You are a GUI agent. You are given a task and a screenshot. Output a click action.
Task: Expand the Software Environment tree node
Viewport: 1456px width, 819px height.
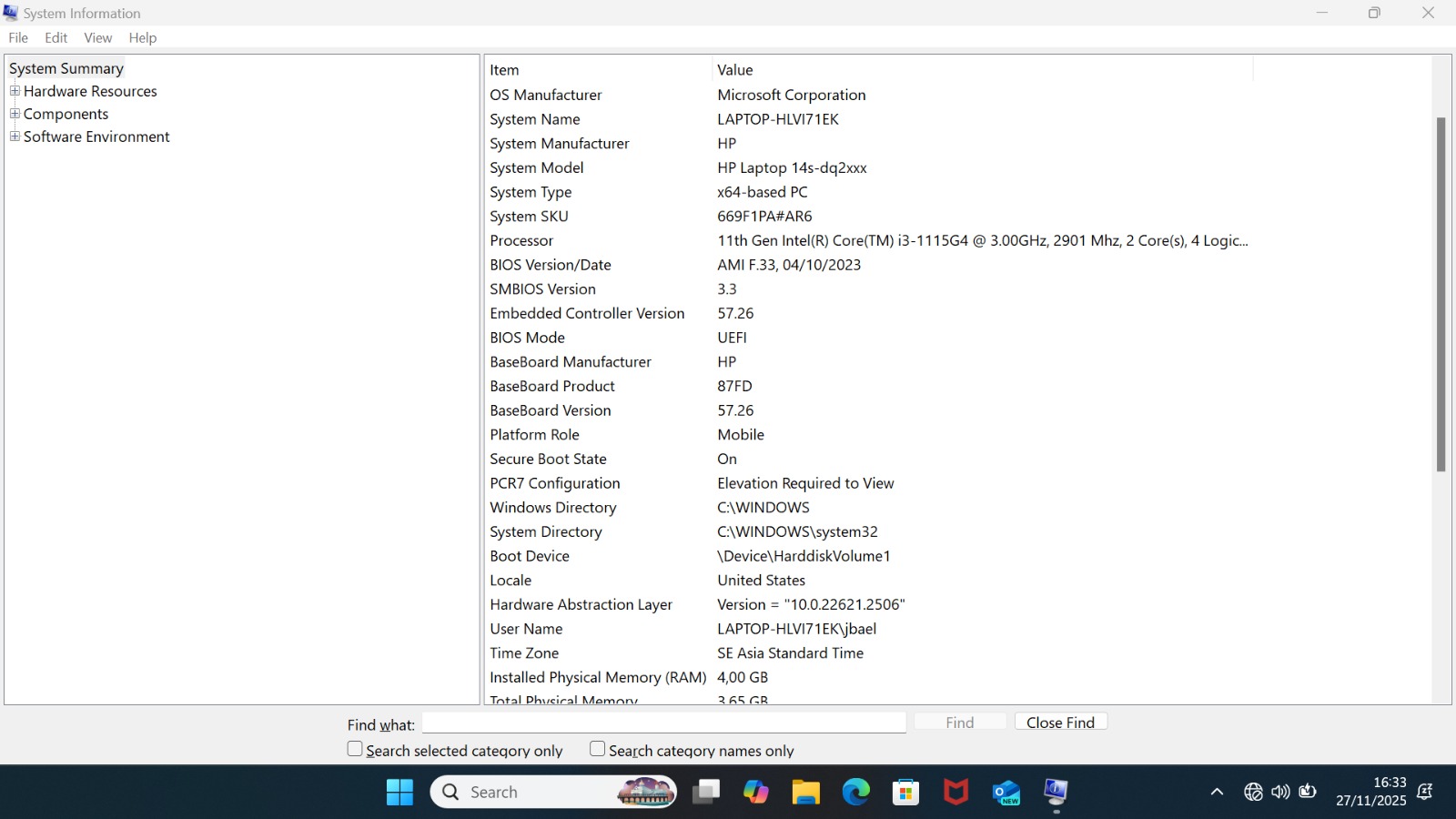click(x=15, y=136)
